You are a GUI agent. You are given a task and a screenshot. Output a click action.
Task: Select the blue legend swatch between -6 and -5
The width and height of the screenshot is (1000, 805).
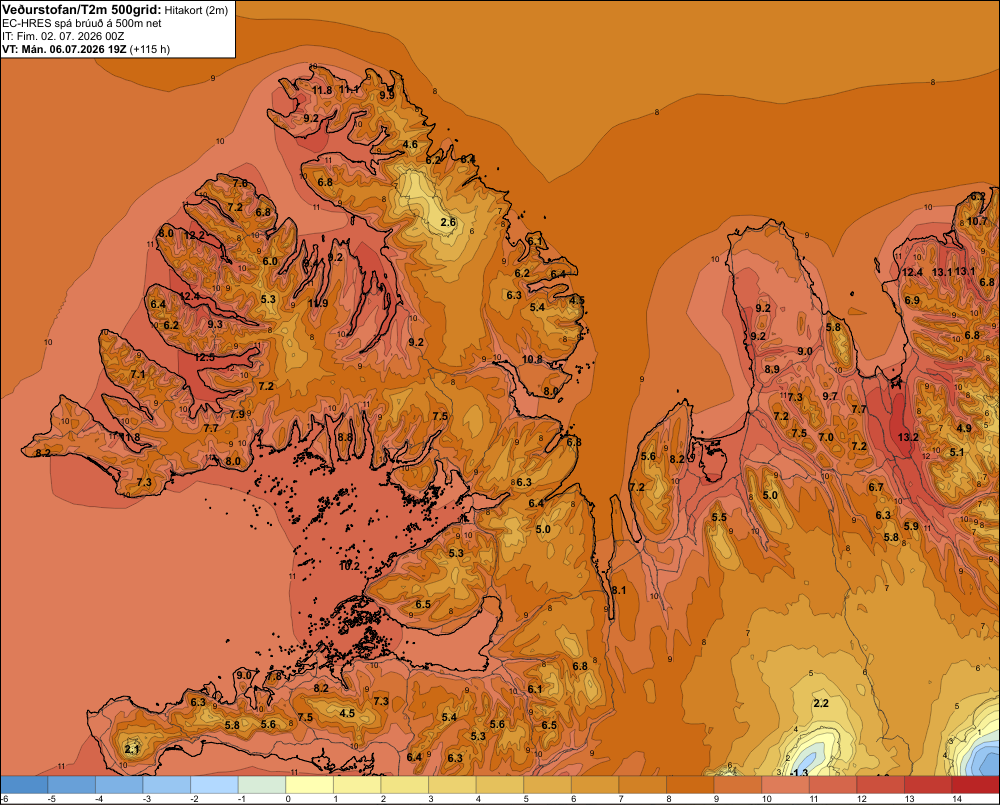(24, 784)
